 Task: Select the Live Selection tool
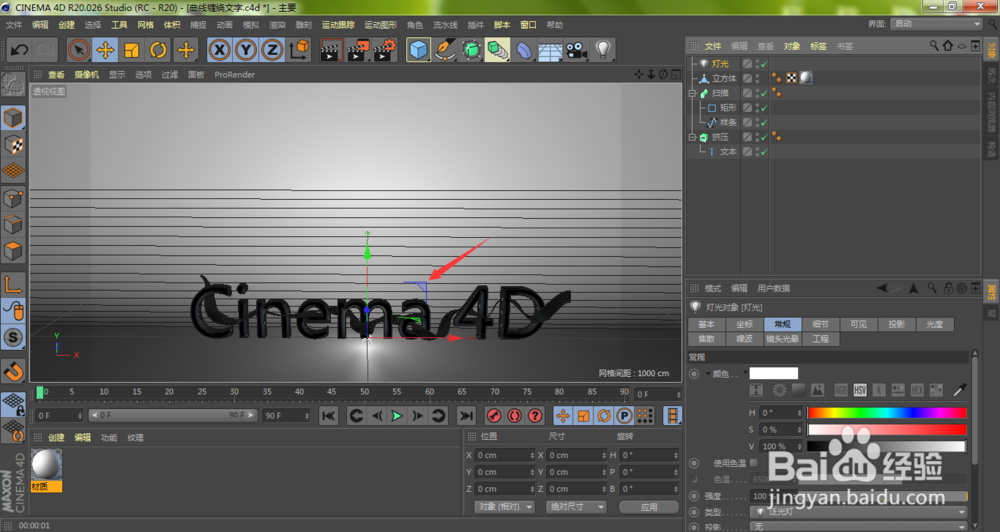[78, 50]
